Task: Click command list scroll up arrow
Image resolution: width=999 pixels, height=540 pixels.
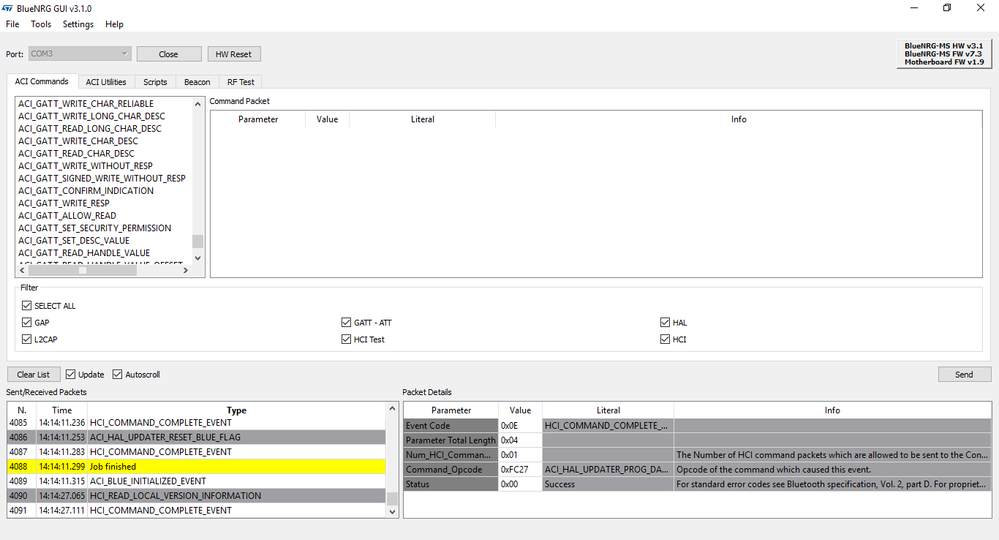Action: tap(198, 104)
